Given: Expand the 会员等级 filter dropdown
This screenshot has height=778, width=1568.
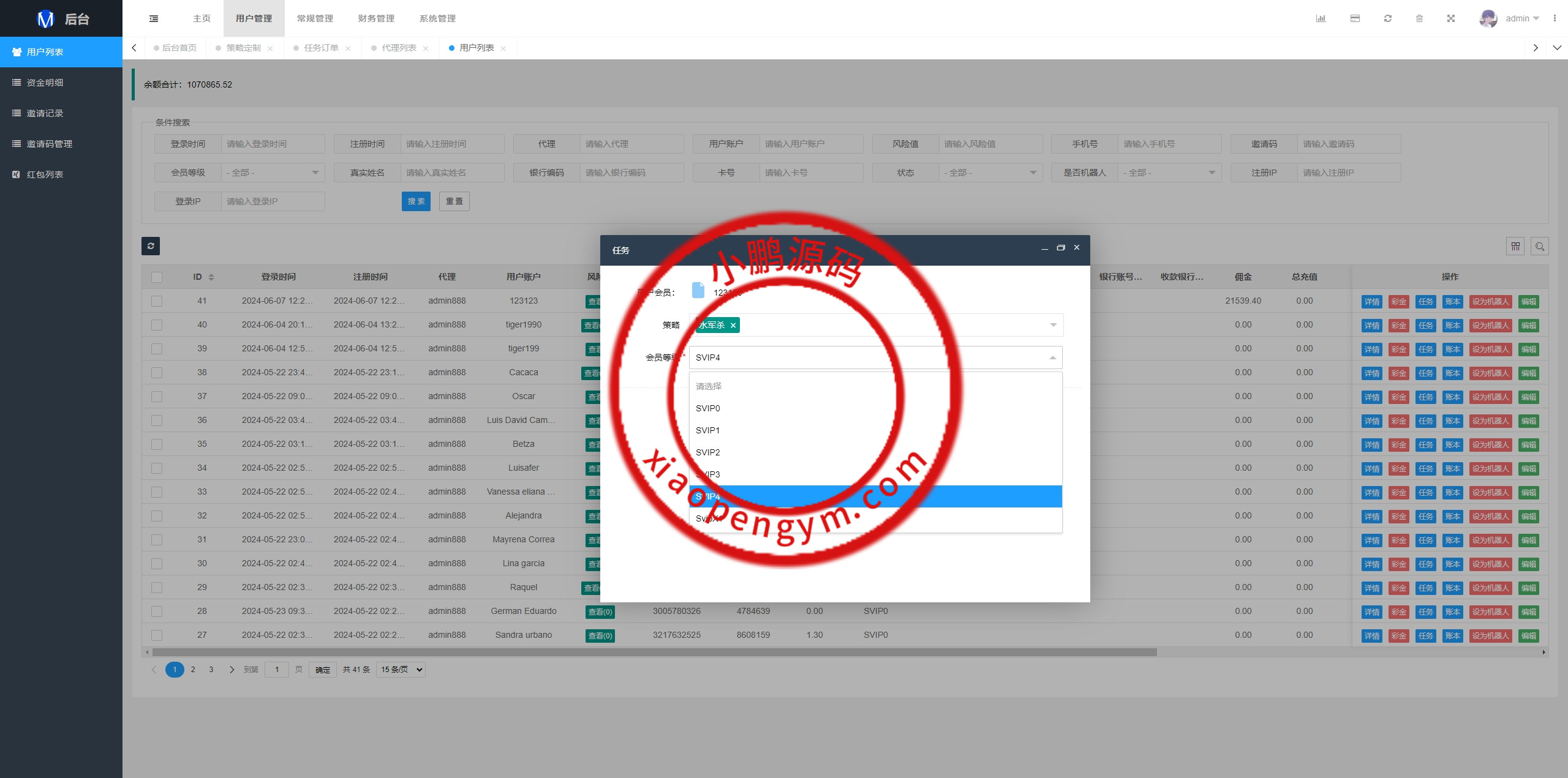Looking at the screenshot, I should click(273, 173).
